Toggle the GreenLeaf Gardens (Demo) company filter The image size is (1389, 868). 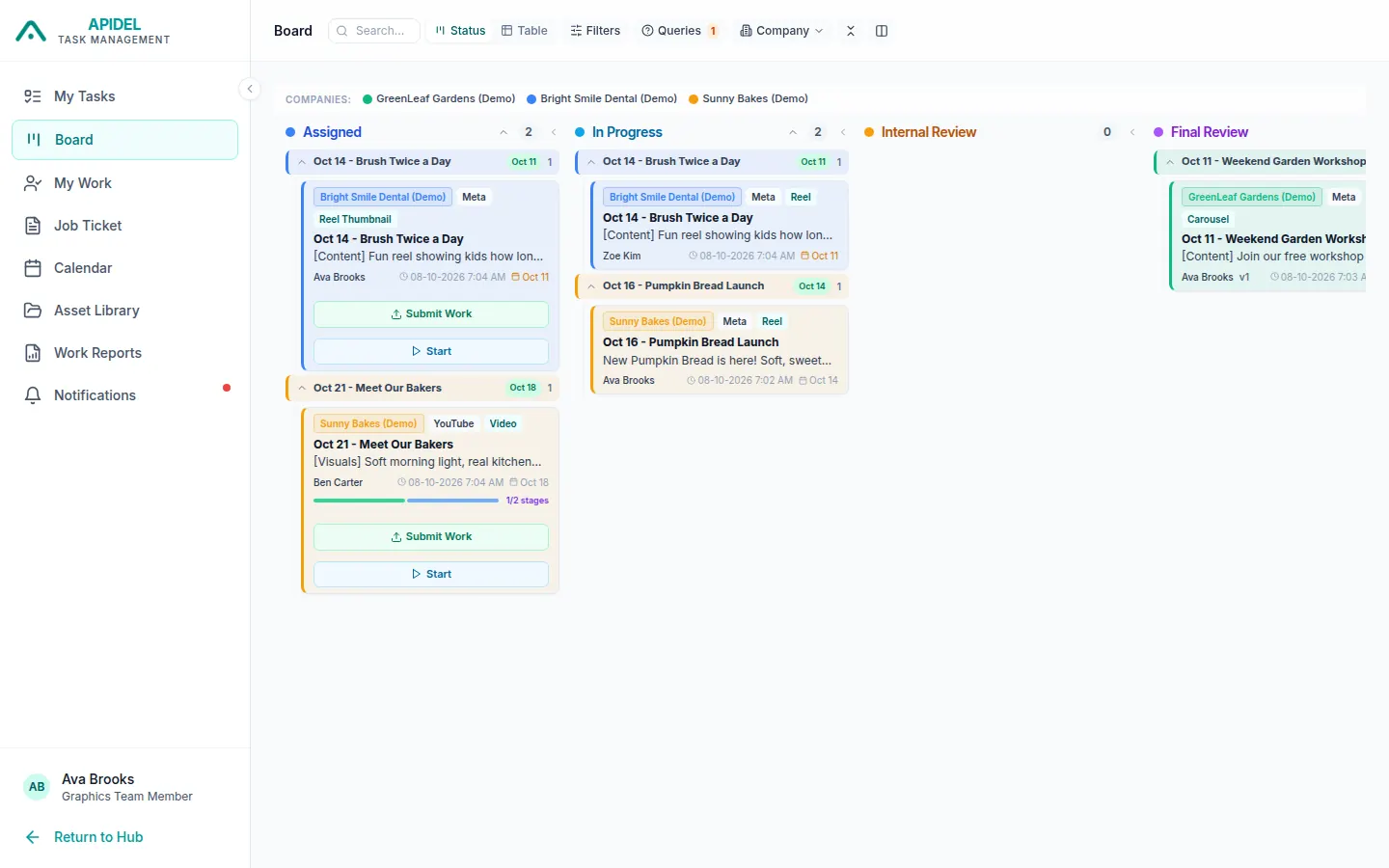coord(439,98)
